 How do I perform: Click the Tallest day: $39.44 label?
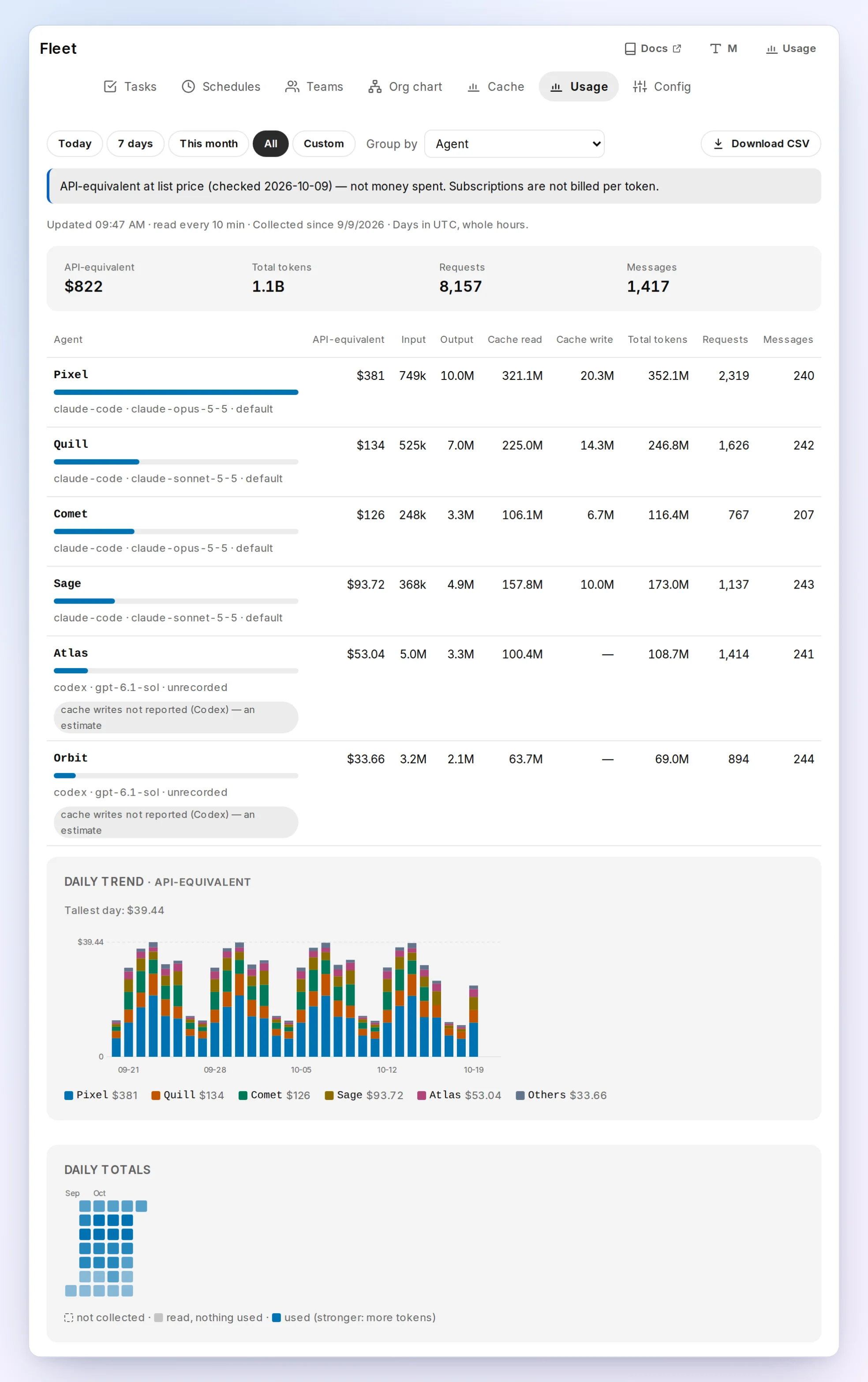[x=114, y=910]
